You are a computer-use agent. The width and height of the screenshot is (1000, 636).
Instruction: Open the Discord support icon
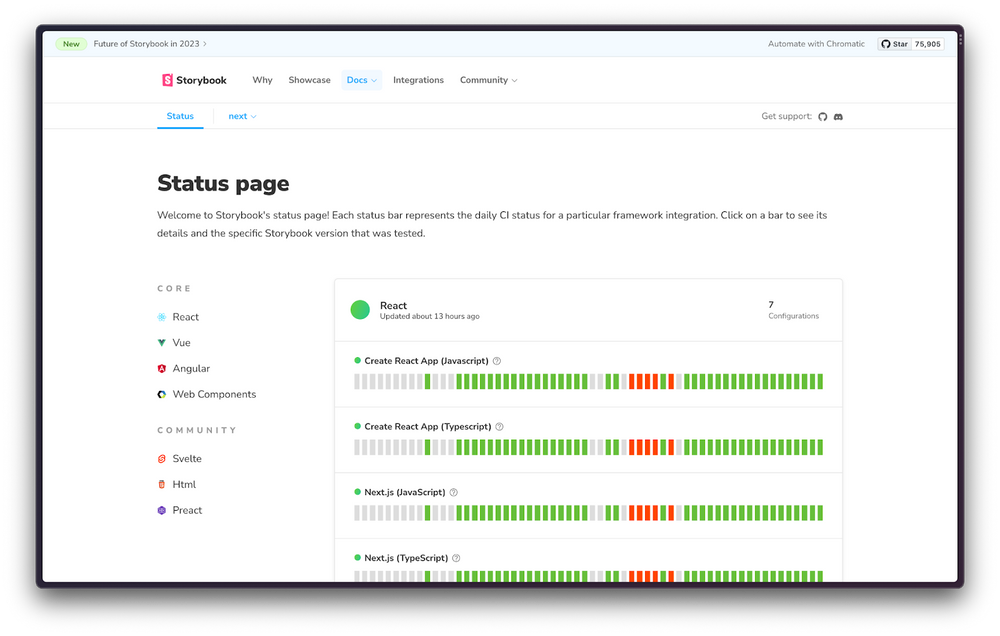coord(838,117)
